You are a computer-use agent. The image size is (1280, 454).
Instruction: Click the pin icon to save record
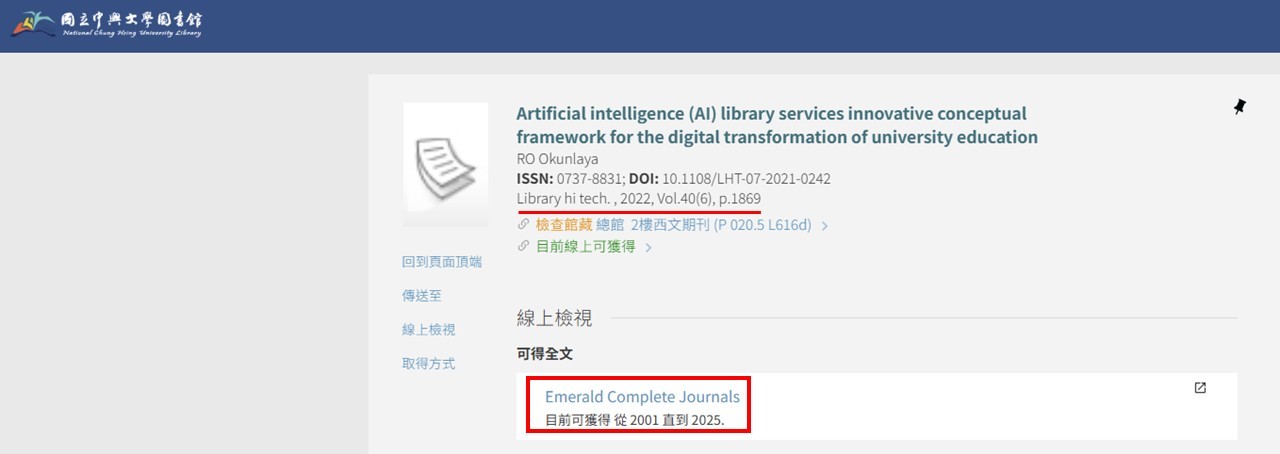coord(1240,106)
